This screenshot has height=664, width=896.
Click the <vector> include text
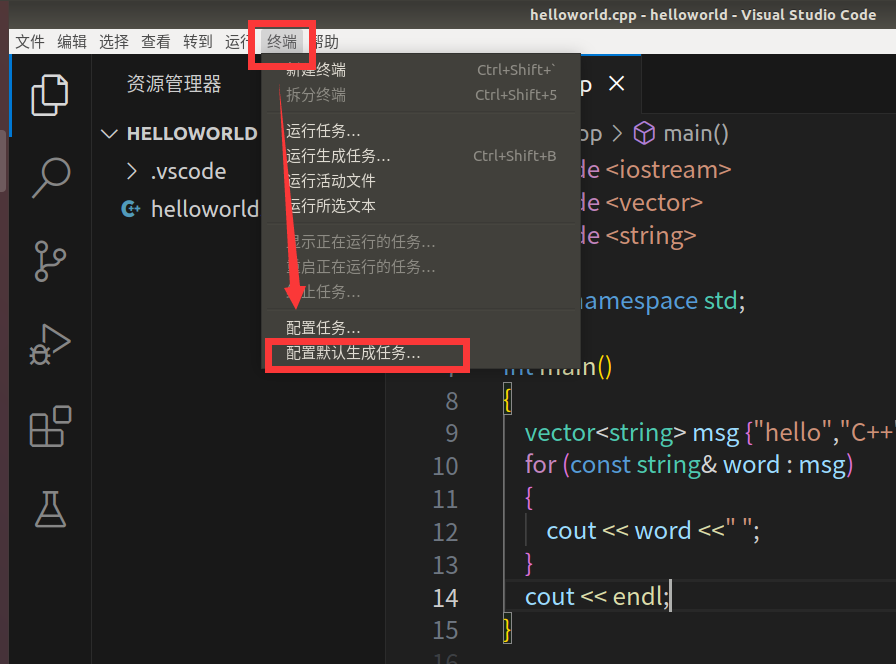[x=654, y=203]
